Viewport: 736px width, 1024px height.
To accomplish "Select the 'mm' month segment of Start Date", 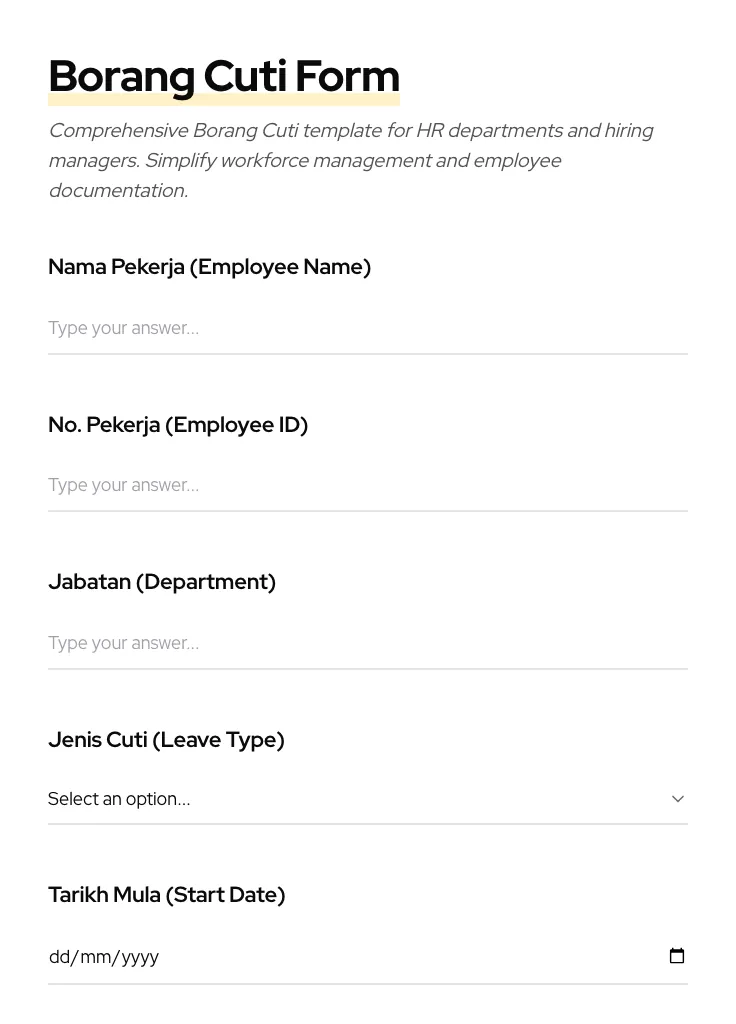I will pos(95,957).
